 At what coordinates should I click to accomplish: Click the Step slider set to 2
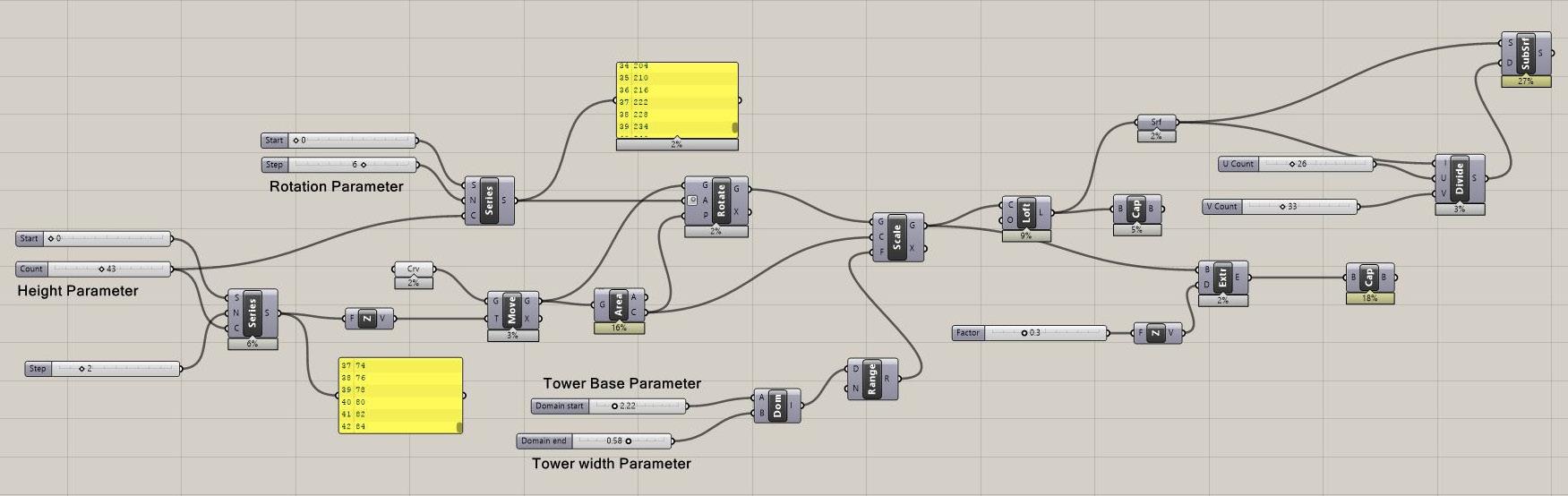pyautogui.click(x=103, y=368)
